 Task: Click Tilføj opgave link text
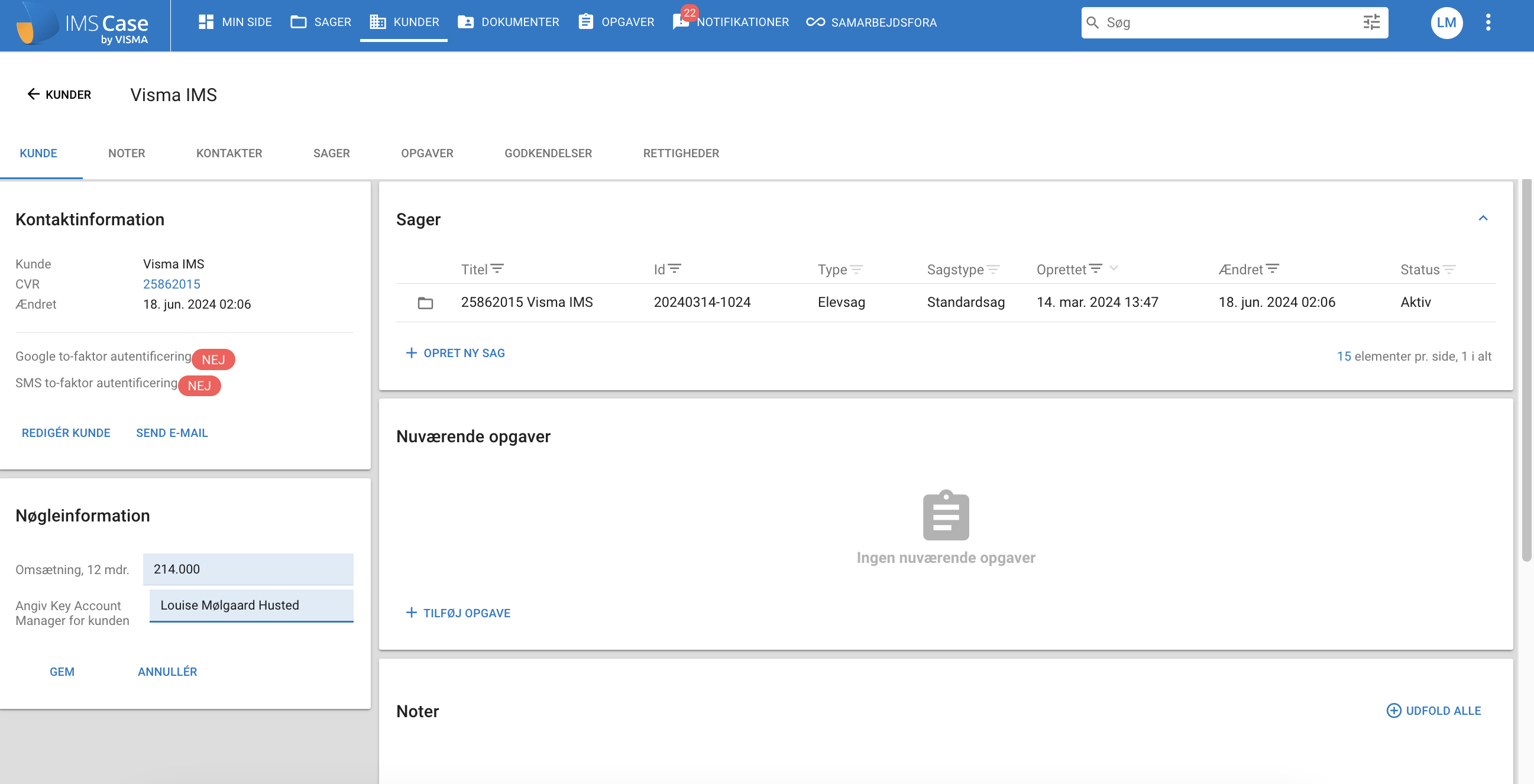pyautogui.click(x=467, y=613)
